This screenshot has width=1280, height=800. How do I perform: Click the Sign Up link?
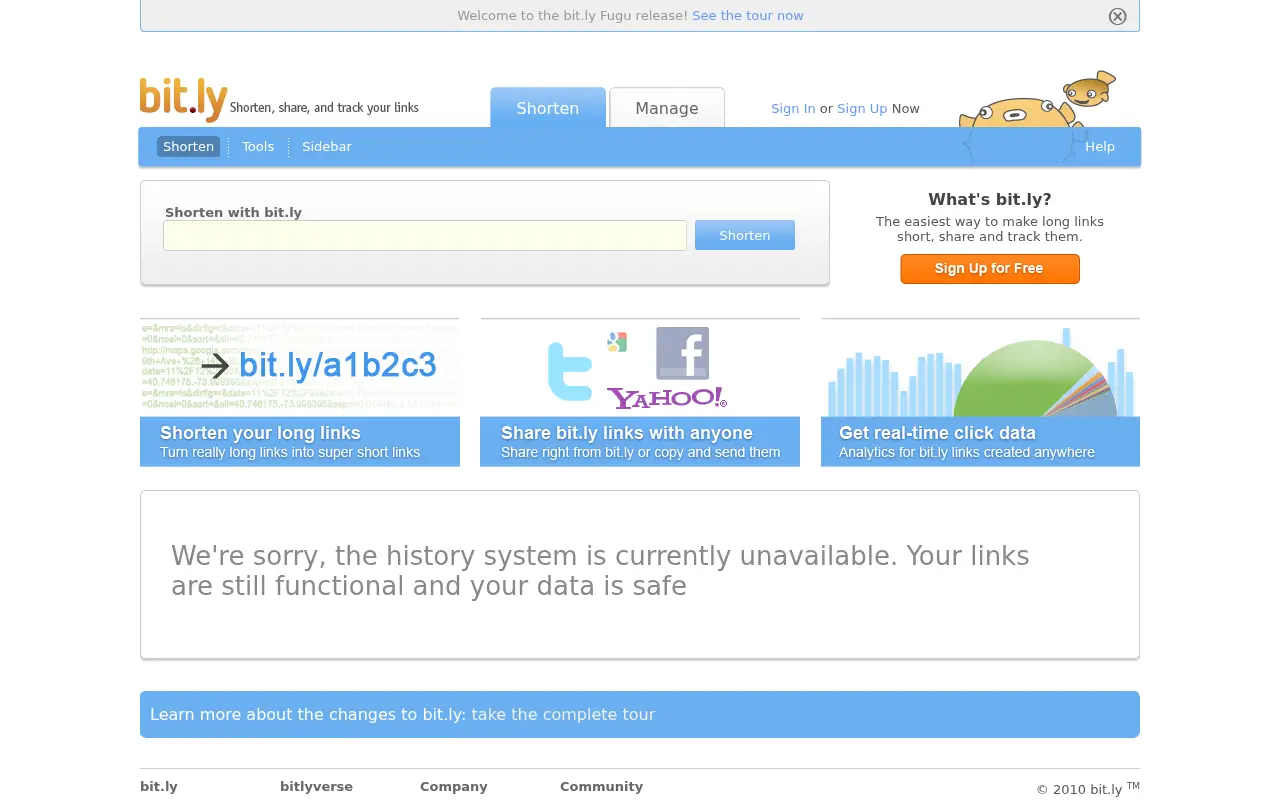[862, 108]
